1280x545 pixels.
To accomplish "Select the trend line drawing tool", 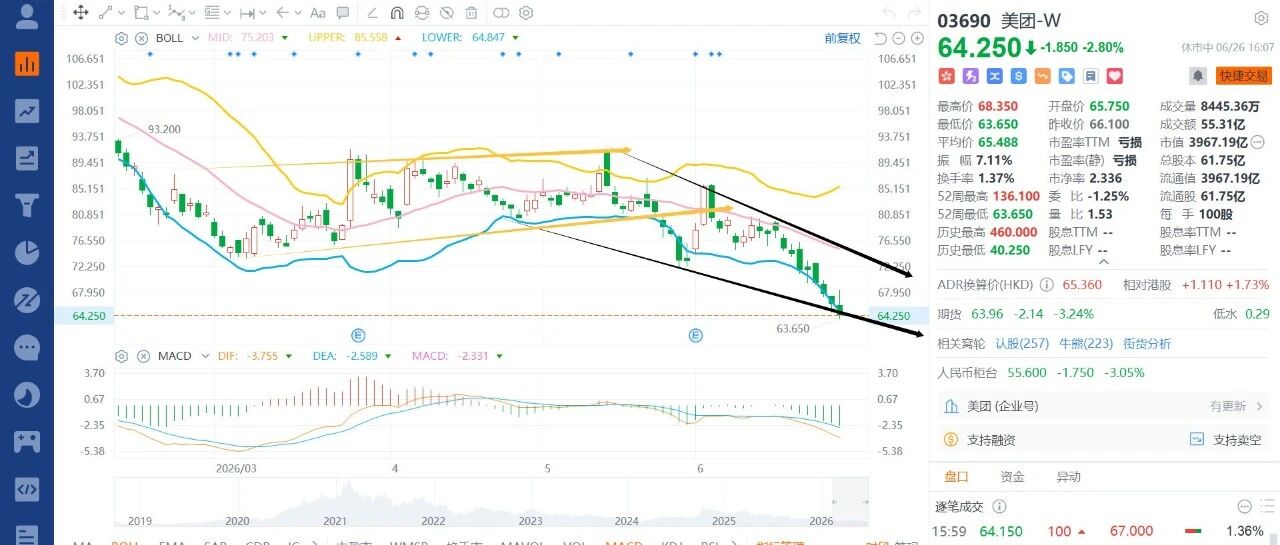I will tap(107, 13).
